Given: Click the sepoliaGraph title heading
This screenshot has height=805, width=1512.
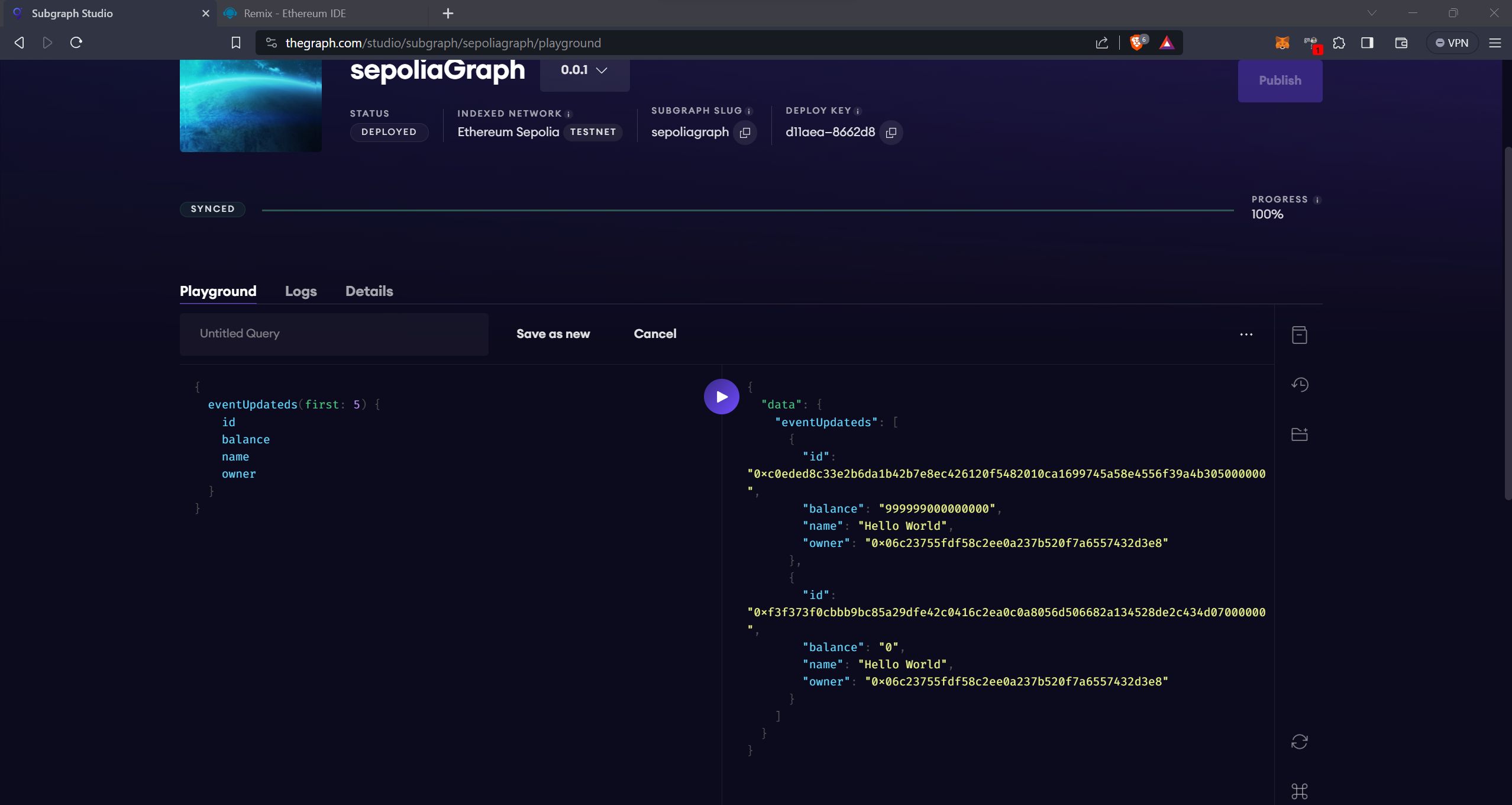Looking at the screenshot, I should (x=437, y=70).
